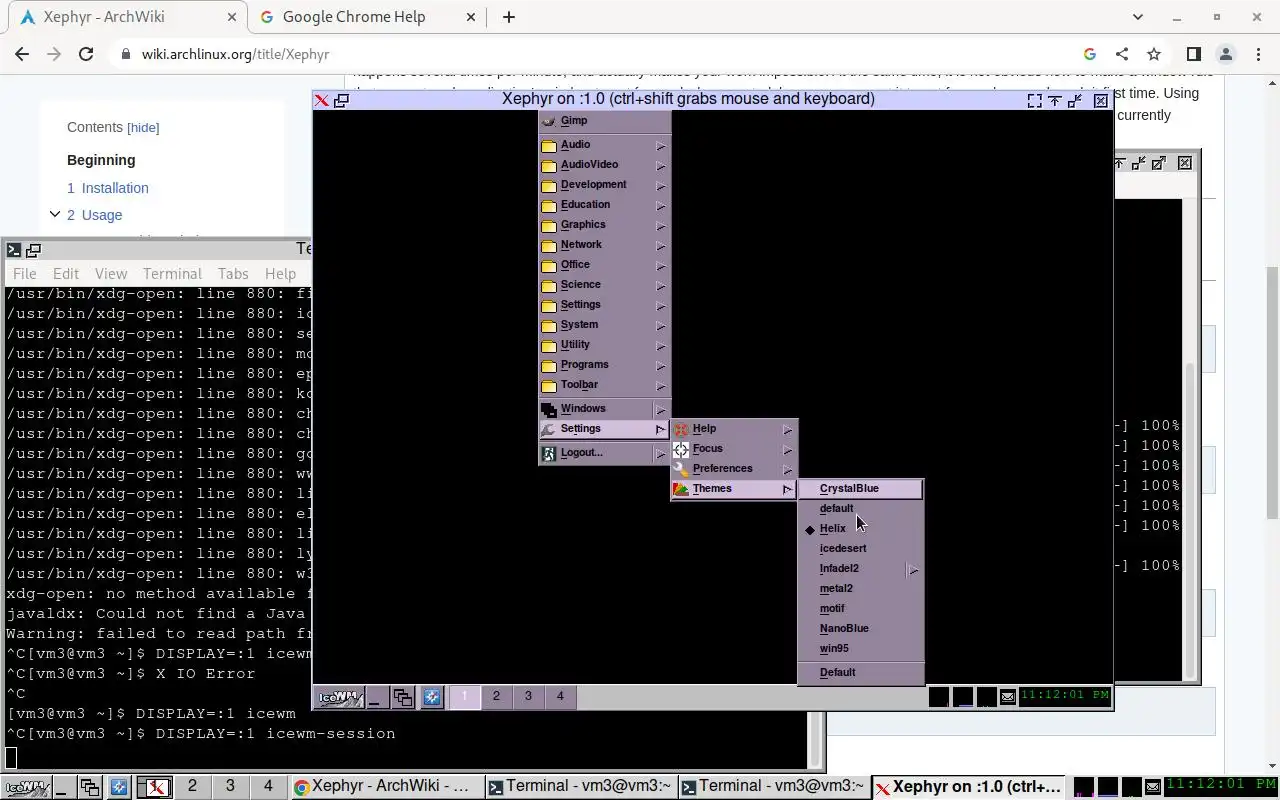The image size is (1280, 800).
Task: Share this page from the address bar
Action: (x=1122, y=54)
